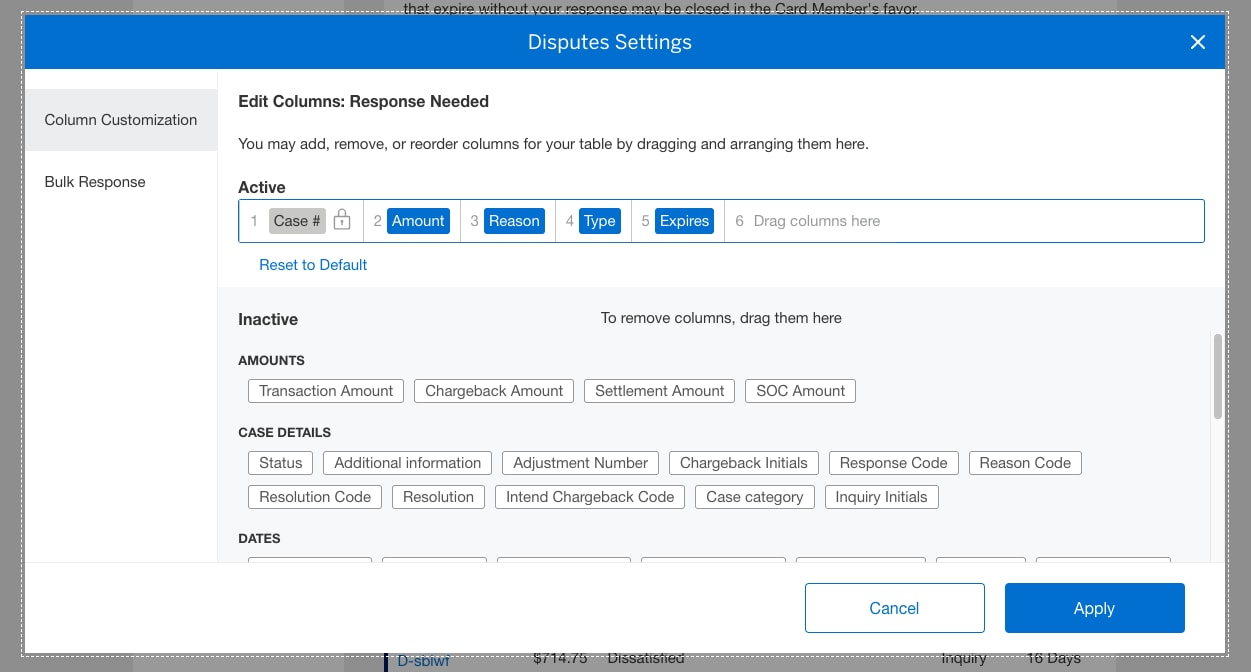
Task: Click the Type column in the Active row
Action: 600,220
